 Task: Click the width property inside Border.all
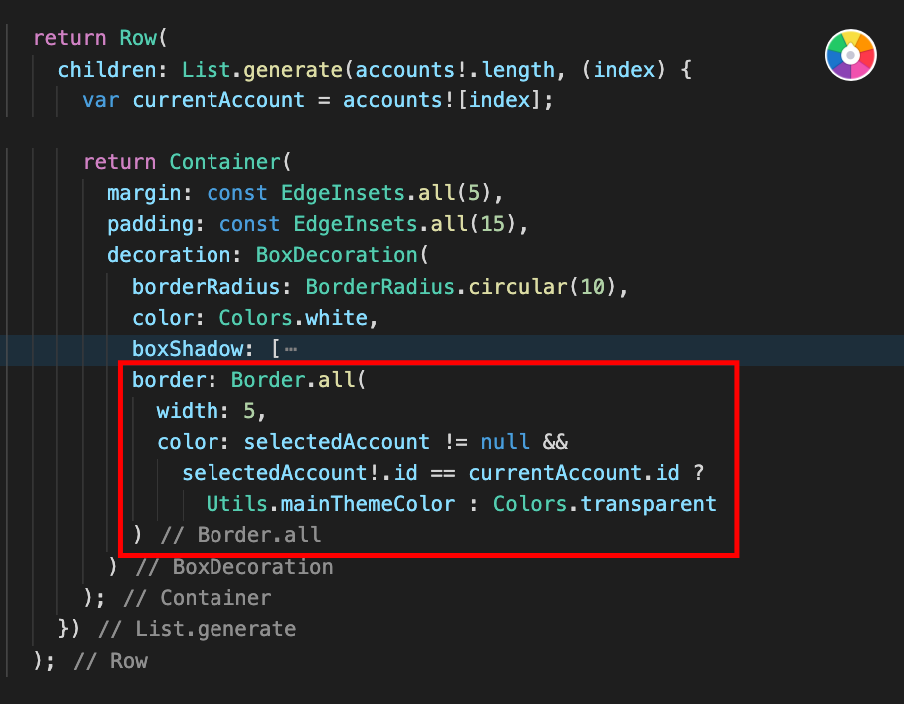click(x=187, y=411)
